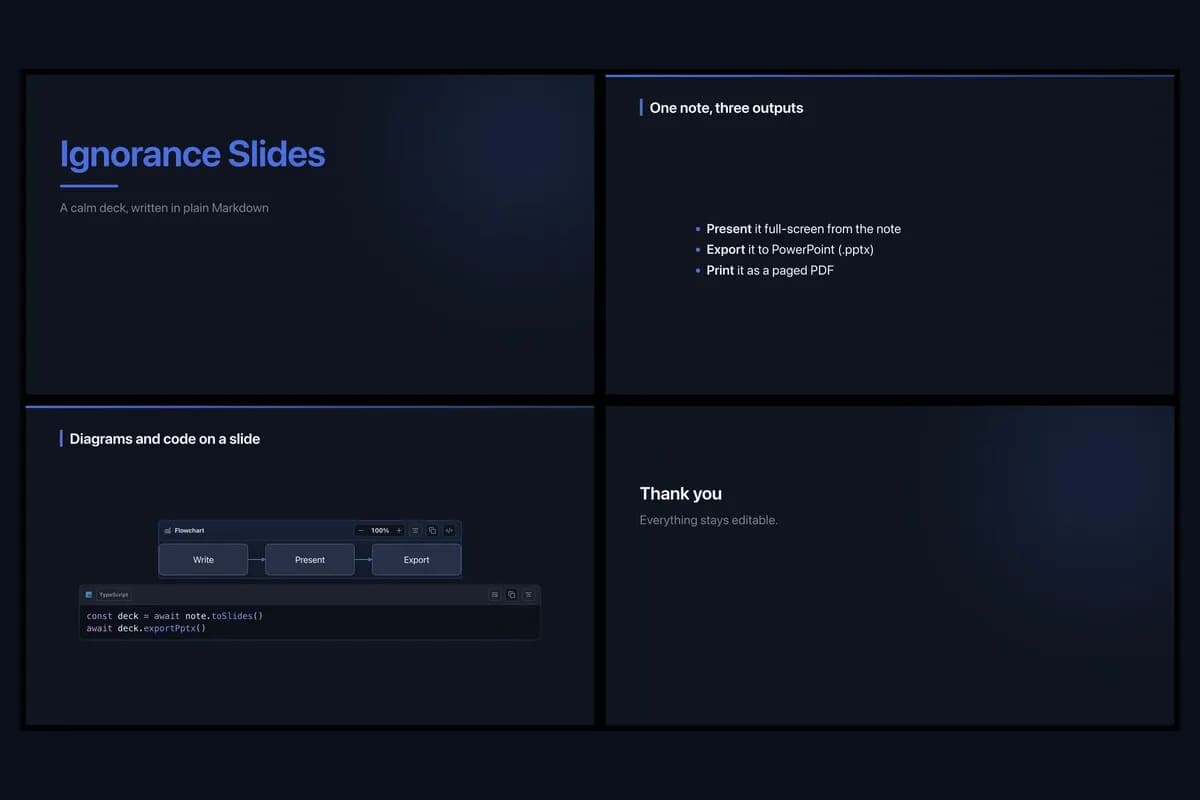The height and width of the screenshot is (800, 1200).
Task: Click the icon left of TypeScript copy
Action: (x=494, y=595)
